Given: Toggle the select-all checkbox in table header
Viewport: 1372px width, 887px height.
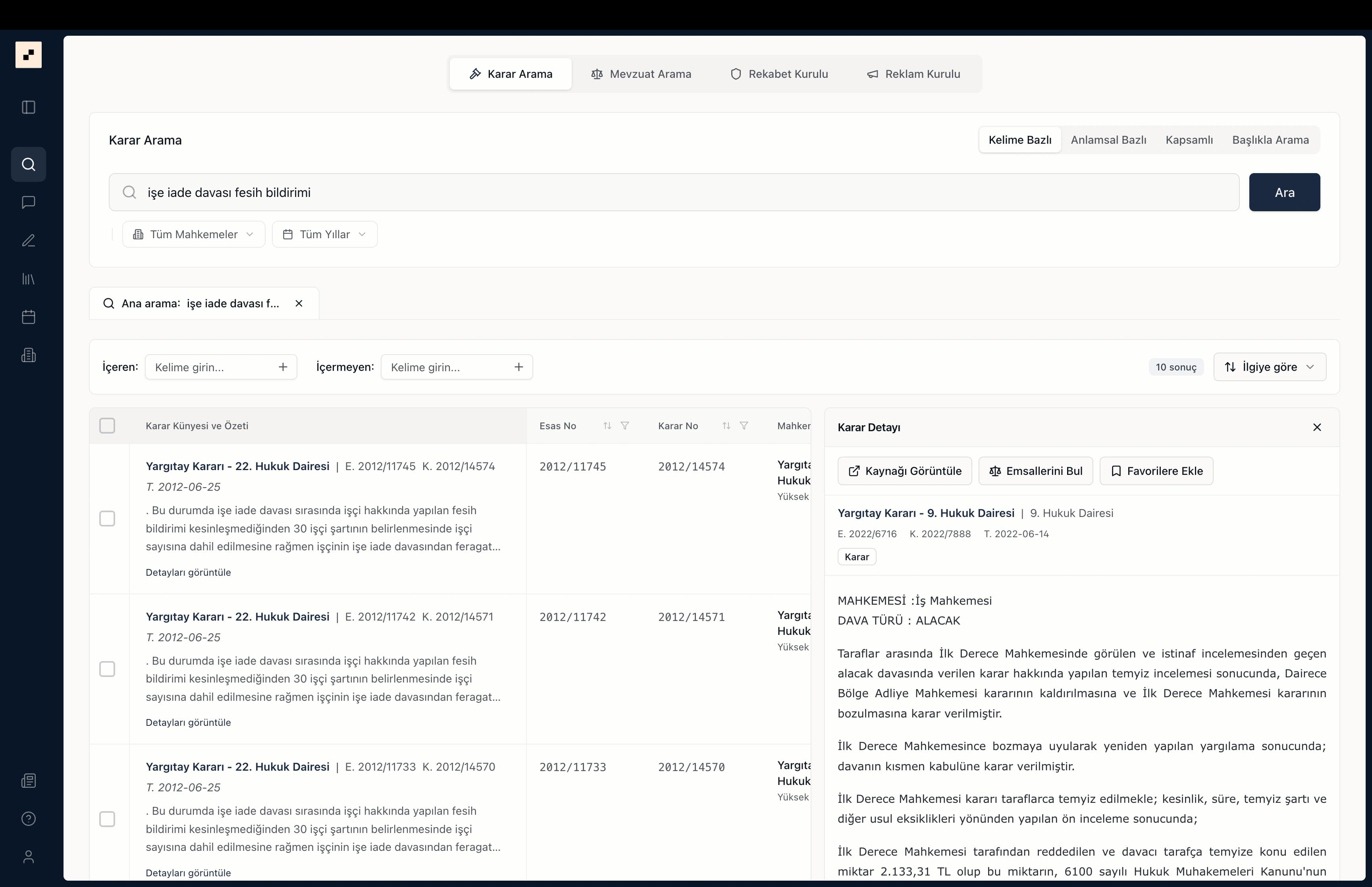Looking at the screenshot, I should click(x=107, y=426).
